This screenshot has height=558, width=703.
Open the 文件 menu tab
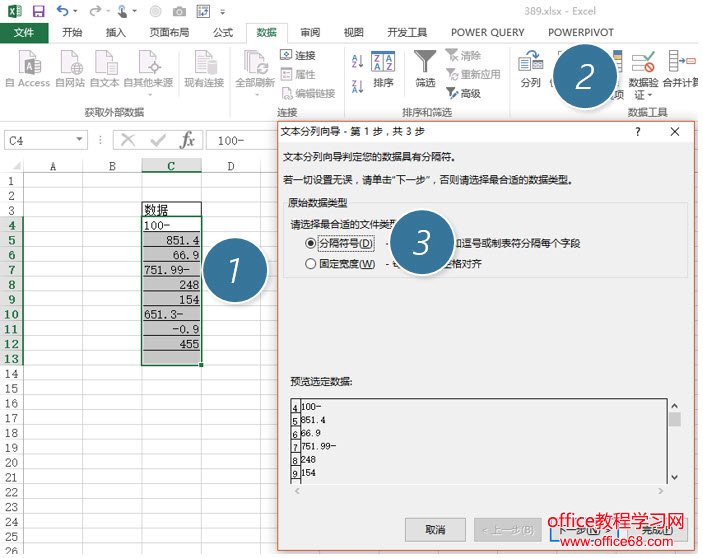[x=24, y=32]
